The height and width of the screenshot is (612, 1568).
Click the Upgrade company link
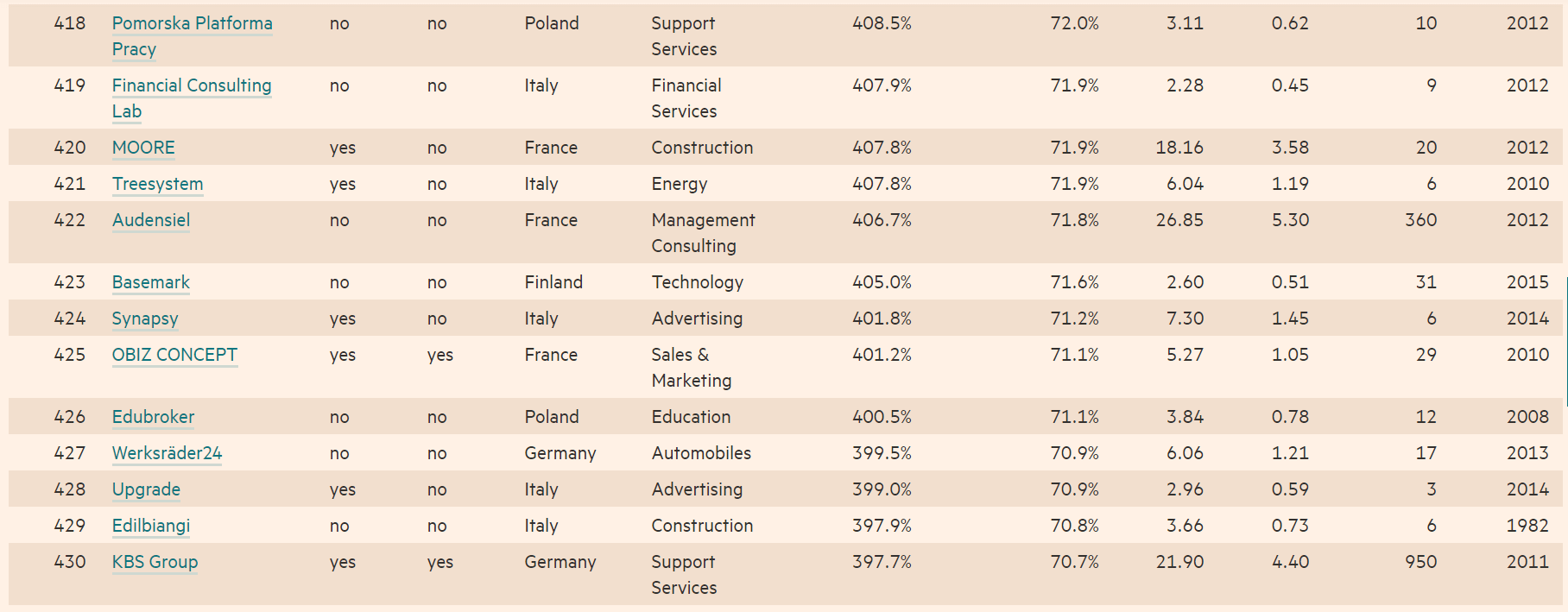pyautogui.click(x=146, y=489)
